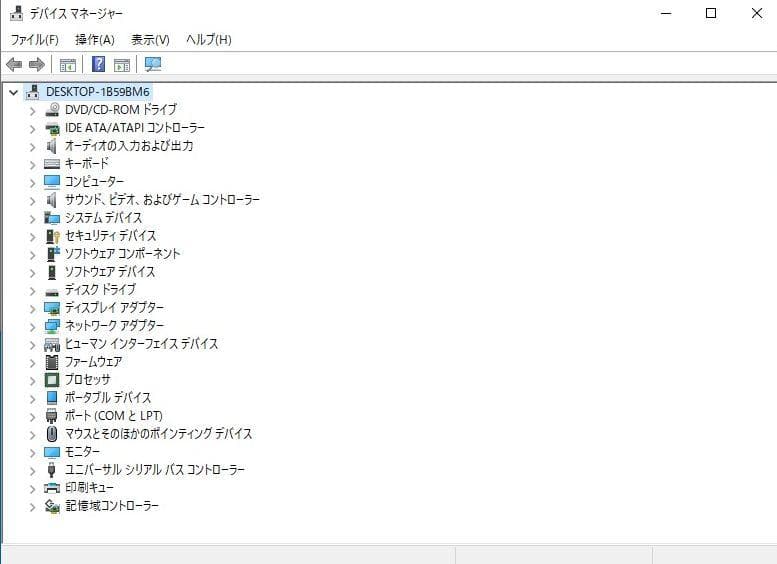Click the monitor icon beside モニター
Viewport: 777px width, 564px height.
pyautogui.click(x=52, y=452)
